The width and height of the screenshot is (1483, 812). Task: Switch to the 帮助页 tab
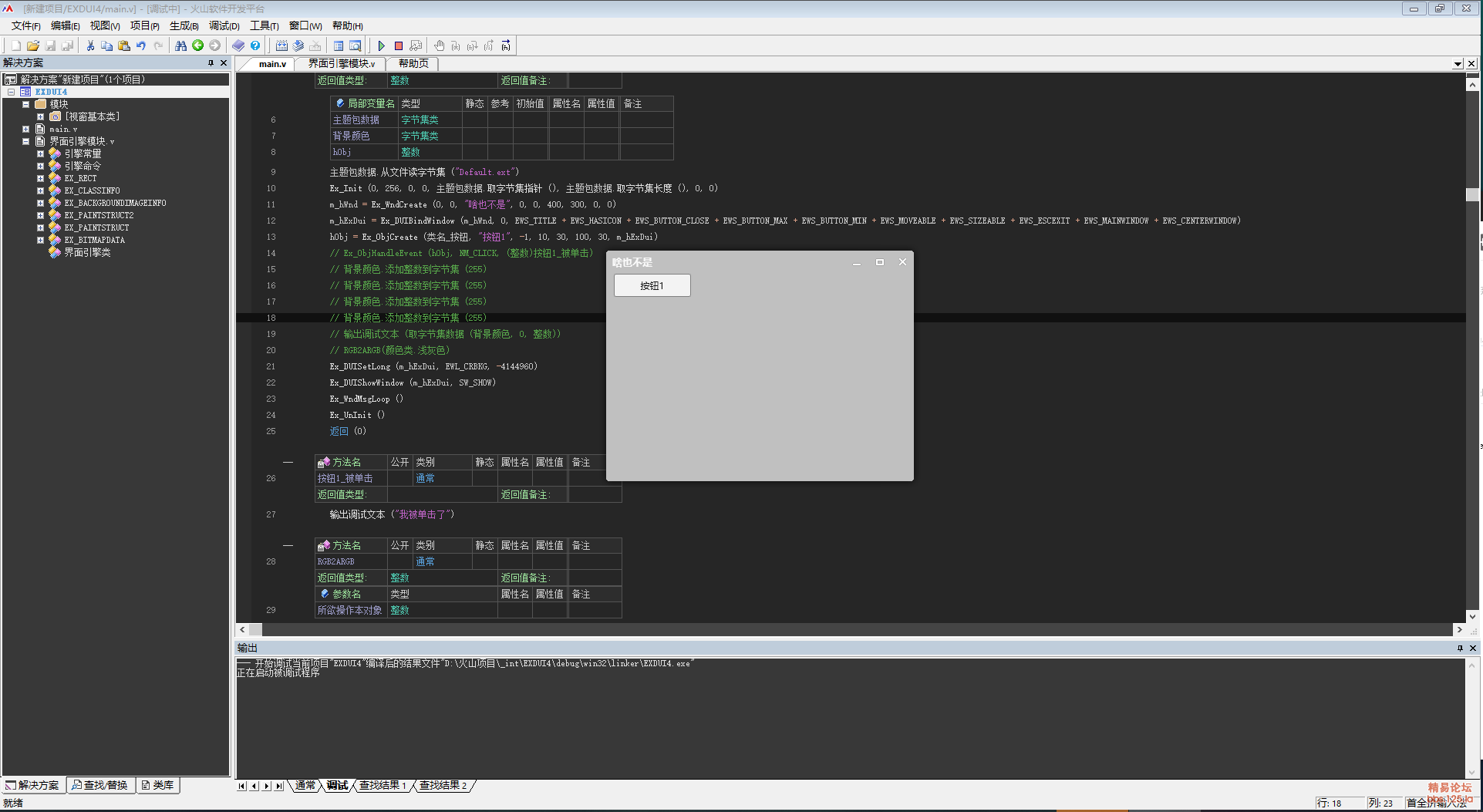413,63
